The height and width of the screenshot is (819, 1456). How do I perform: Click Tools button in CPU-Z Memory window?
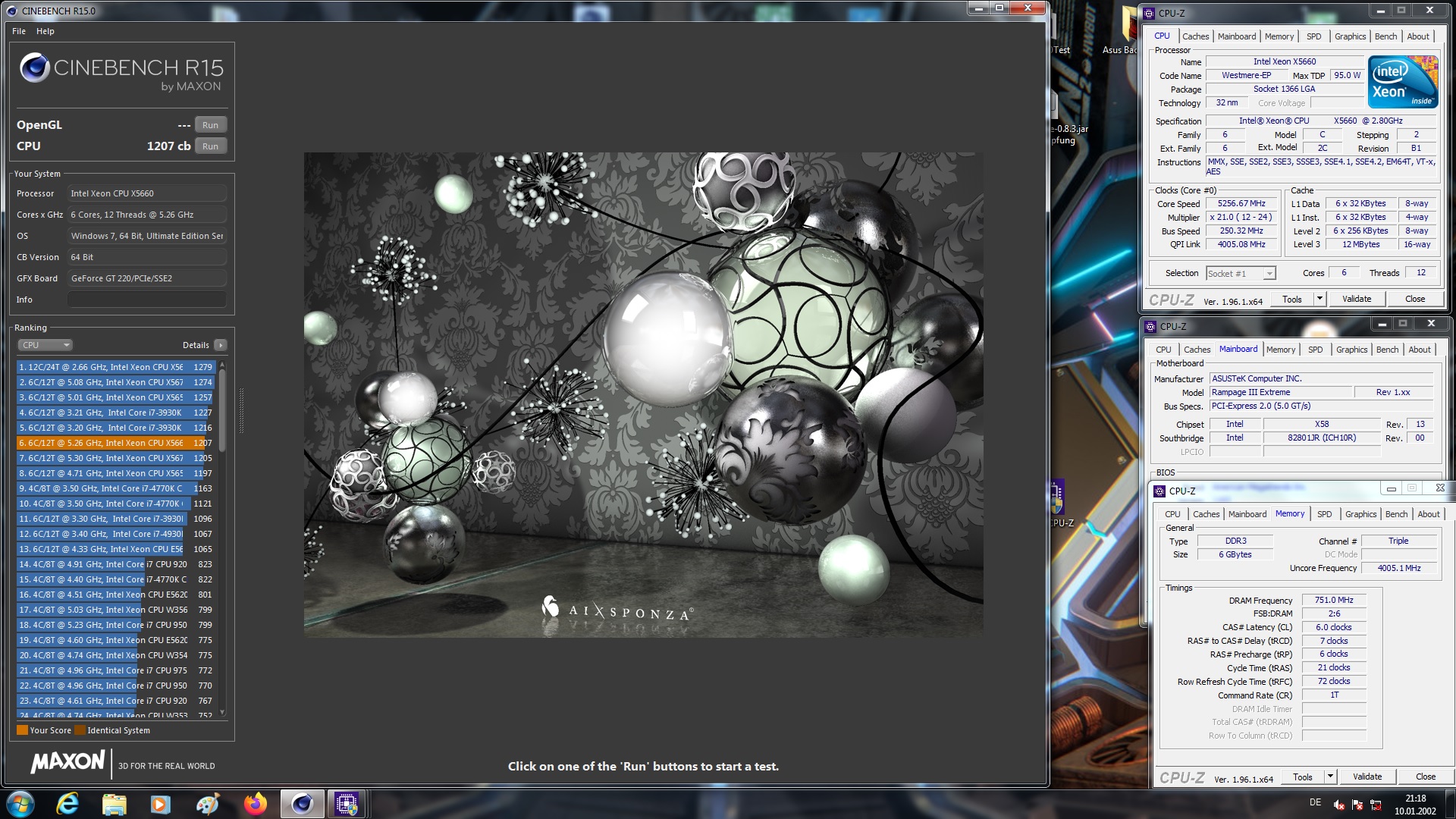(1303, 777)
